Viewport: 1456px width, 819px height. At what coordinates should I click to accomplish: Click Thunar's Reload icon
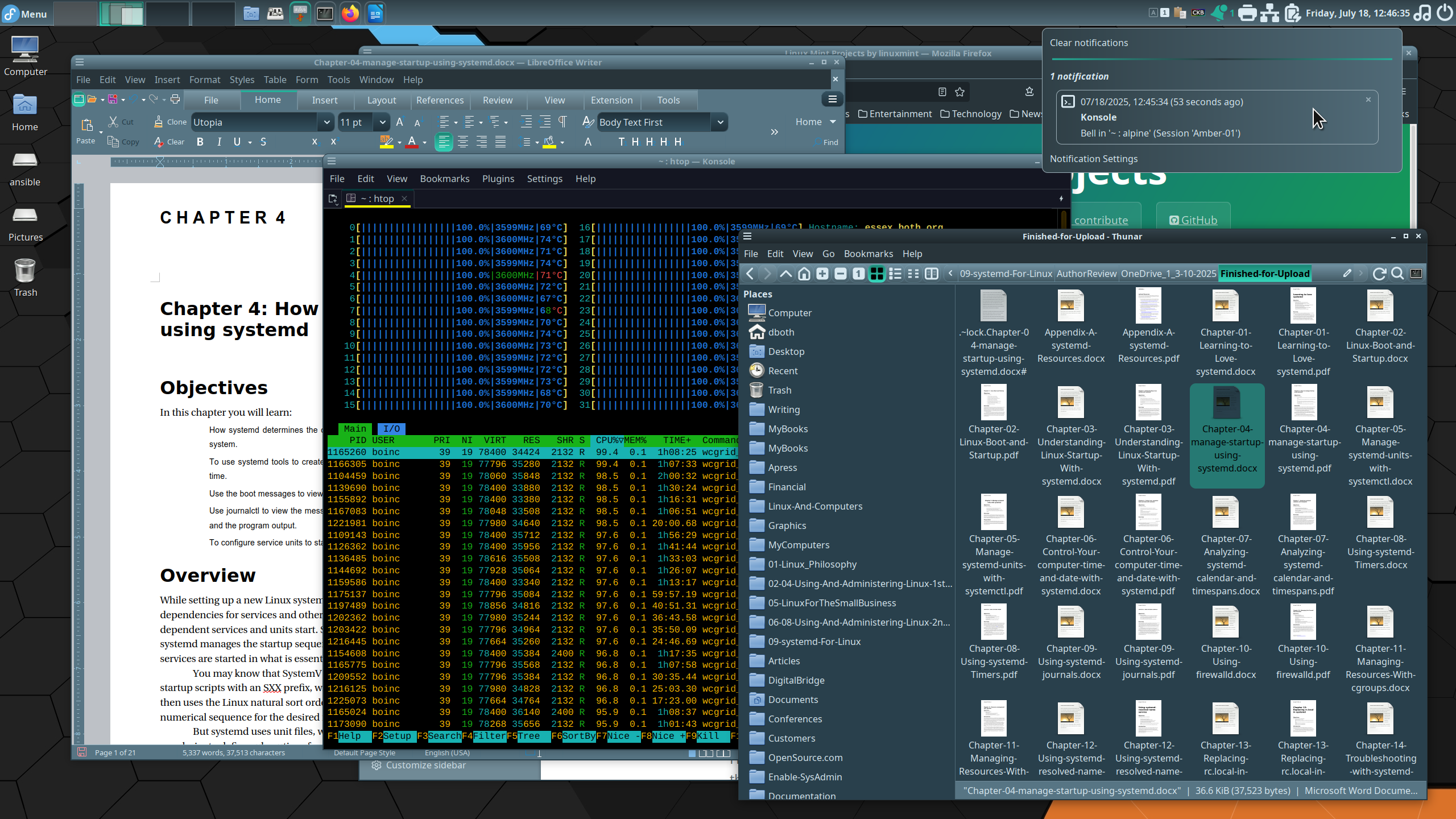(x=1379, y=274)
